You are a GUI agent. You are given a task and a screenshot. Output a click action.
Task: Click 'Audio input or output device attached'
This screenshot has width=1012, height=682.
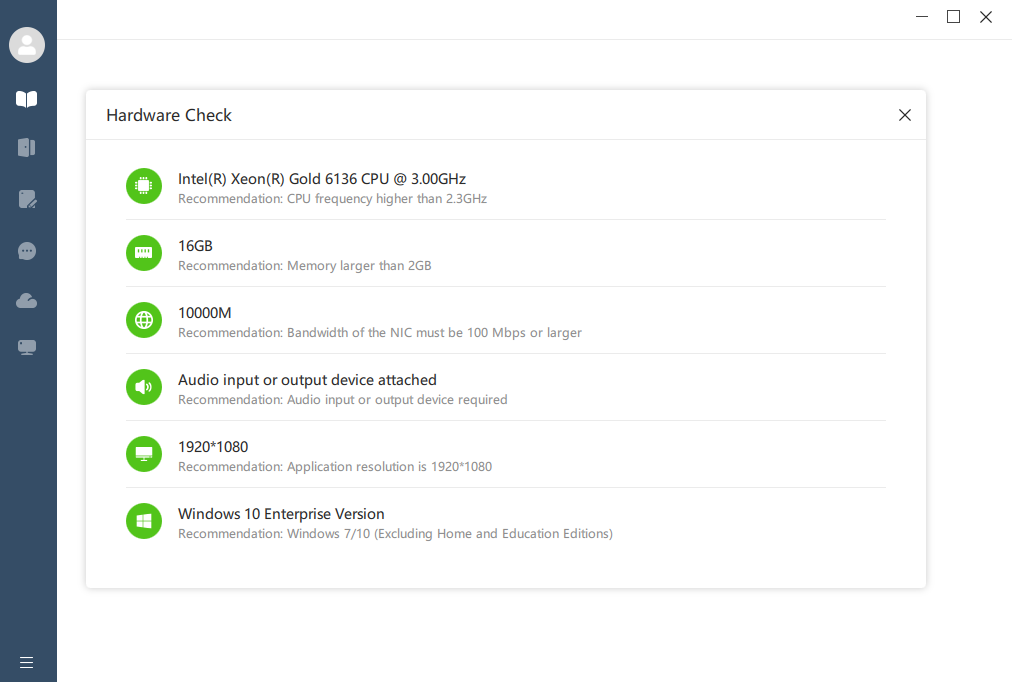pyautogui.click(x=307, y=380)
